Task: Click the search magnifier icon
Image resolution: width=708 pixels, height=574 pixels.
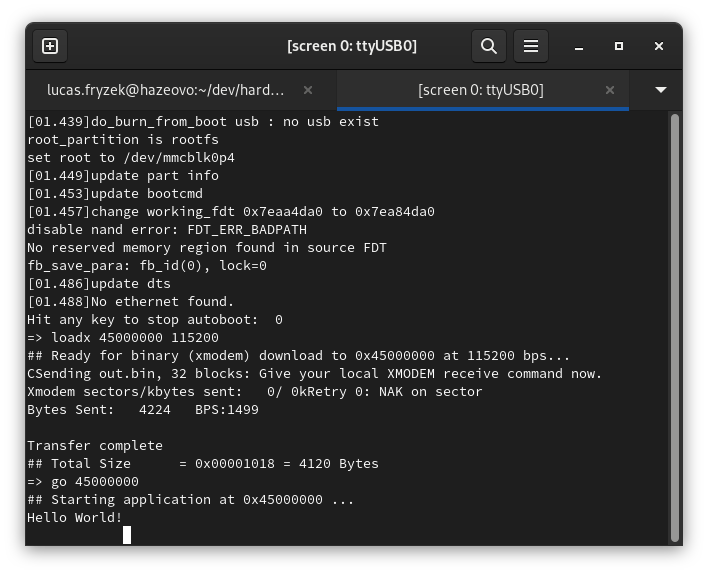Action: tap(488, 46)
